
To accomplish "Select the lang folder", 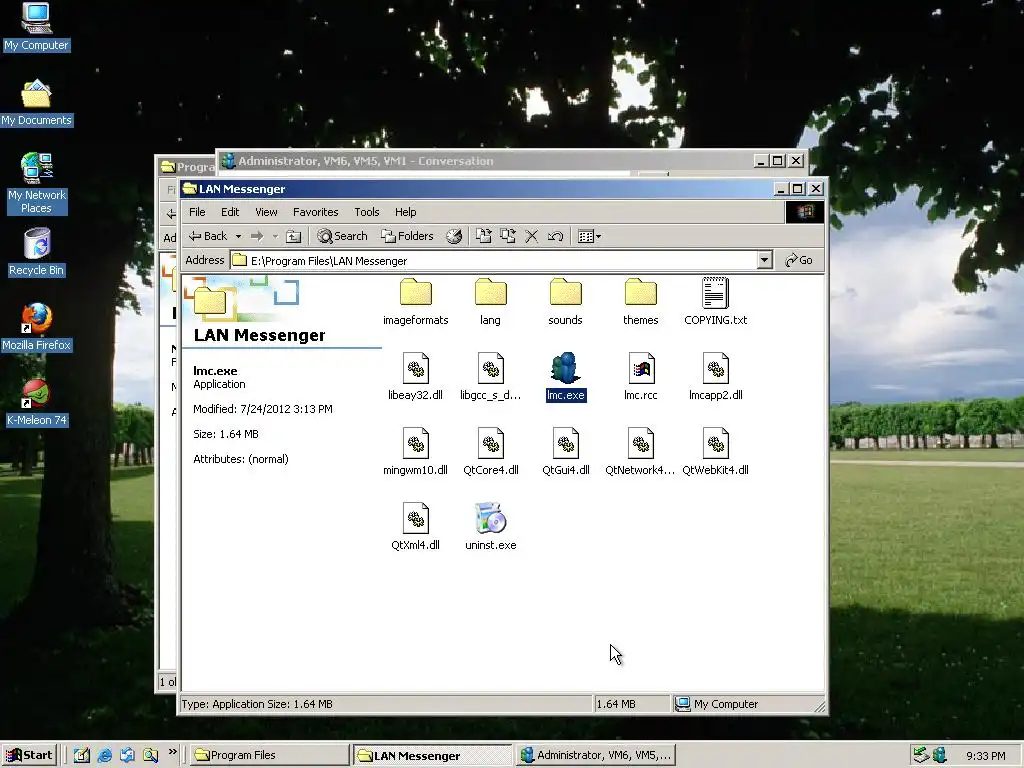I will [x=490, y=302].
